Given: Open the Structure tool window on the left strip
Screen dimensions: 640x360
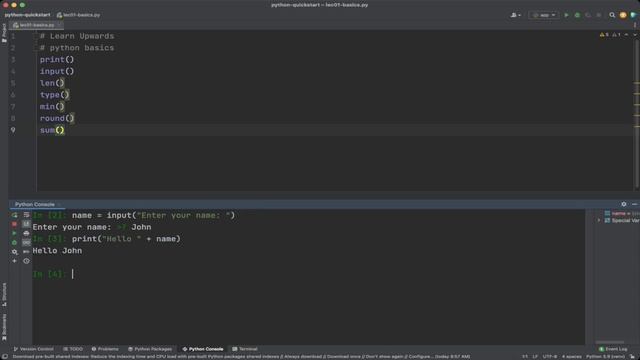Looking at the screenshot, I should coord(4,295).
